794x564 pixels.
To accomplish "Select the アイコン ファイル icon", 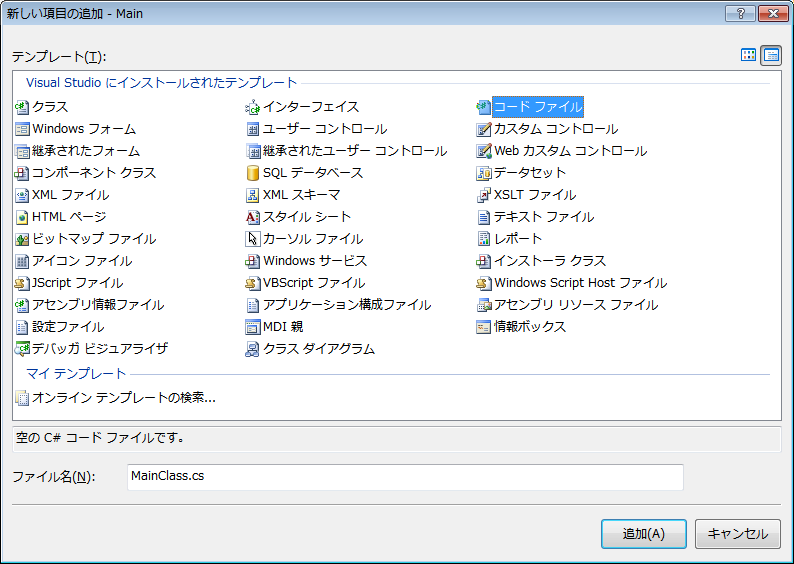I will tap(22, 261).
